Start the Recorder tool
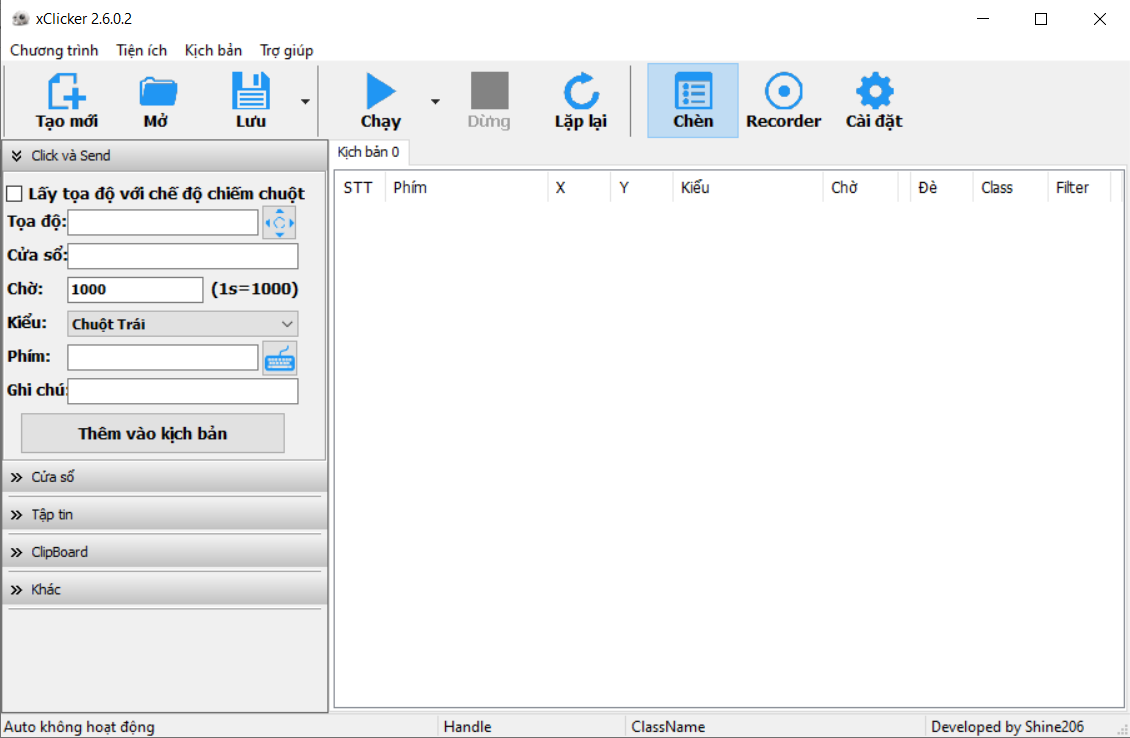Image resolution: width=1130 pixels, height=738 pixels. tap(783, 100)
